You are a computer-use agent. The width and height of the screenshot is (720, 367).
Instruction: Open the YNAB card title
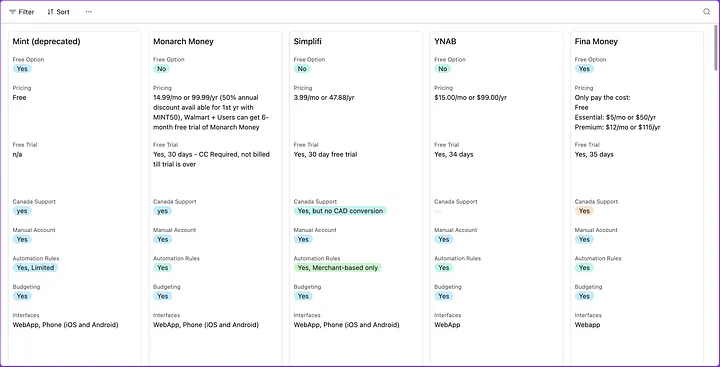pyautogui.click(x=445, y=41)
